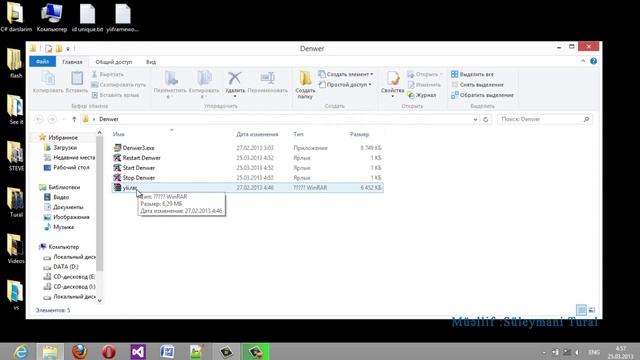Select the yii.rar archive file
This screenshot has width=640, height=360.
point(248,188)
